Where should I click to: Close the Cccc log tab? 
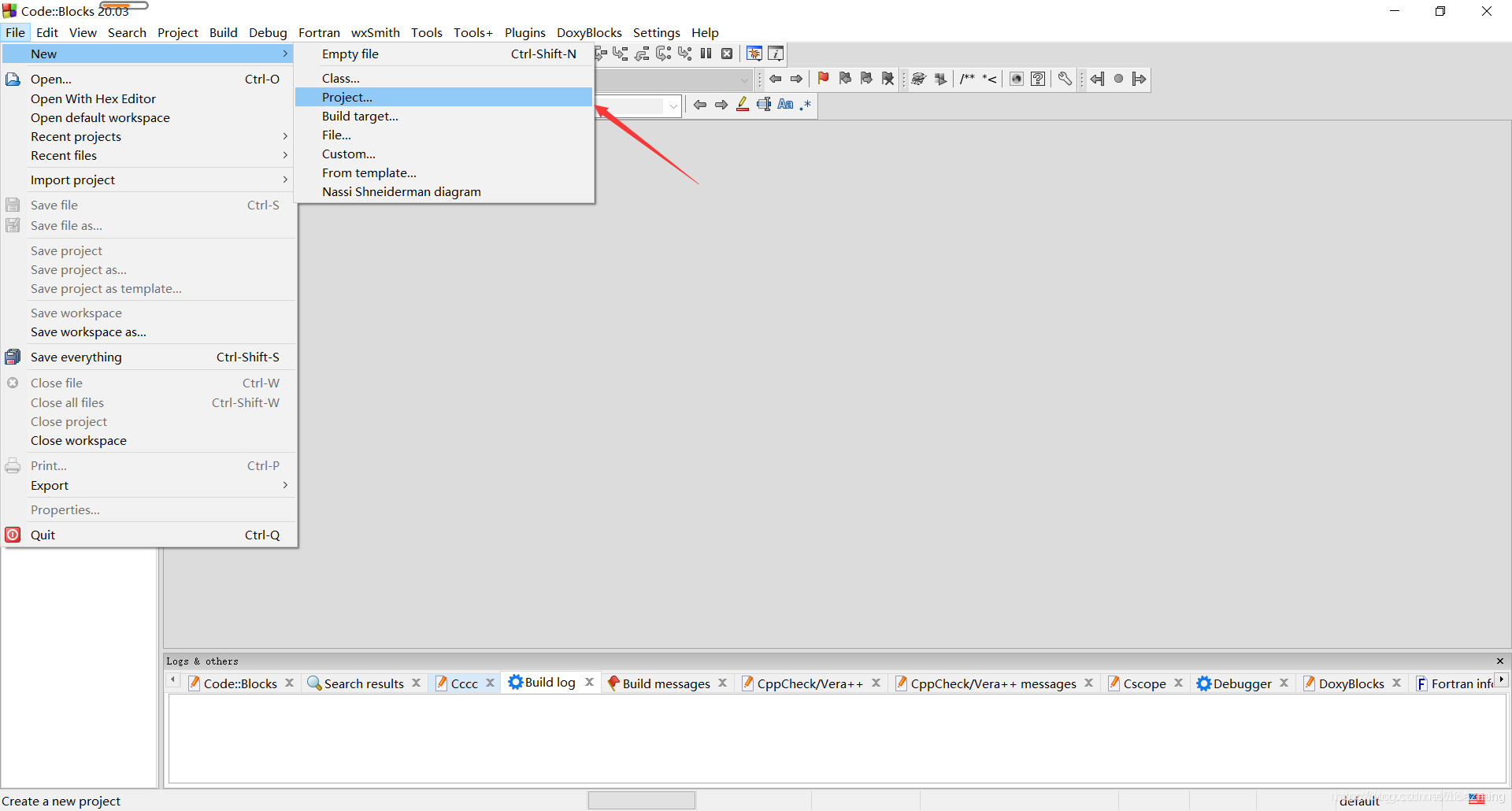point(490,683)
